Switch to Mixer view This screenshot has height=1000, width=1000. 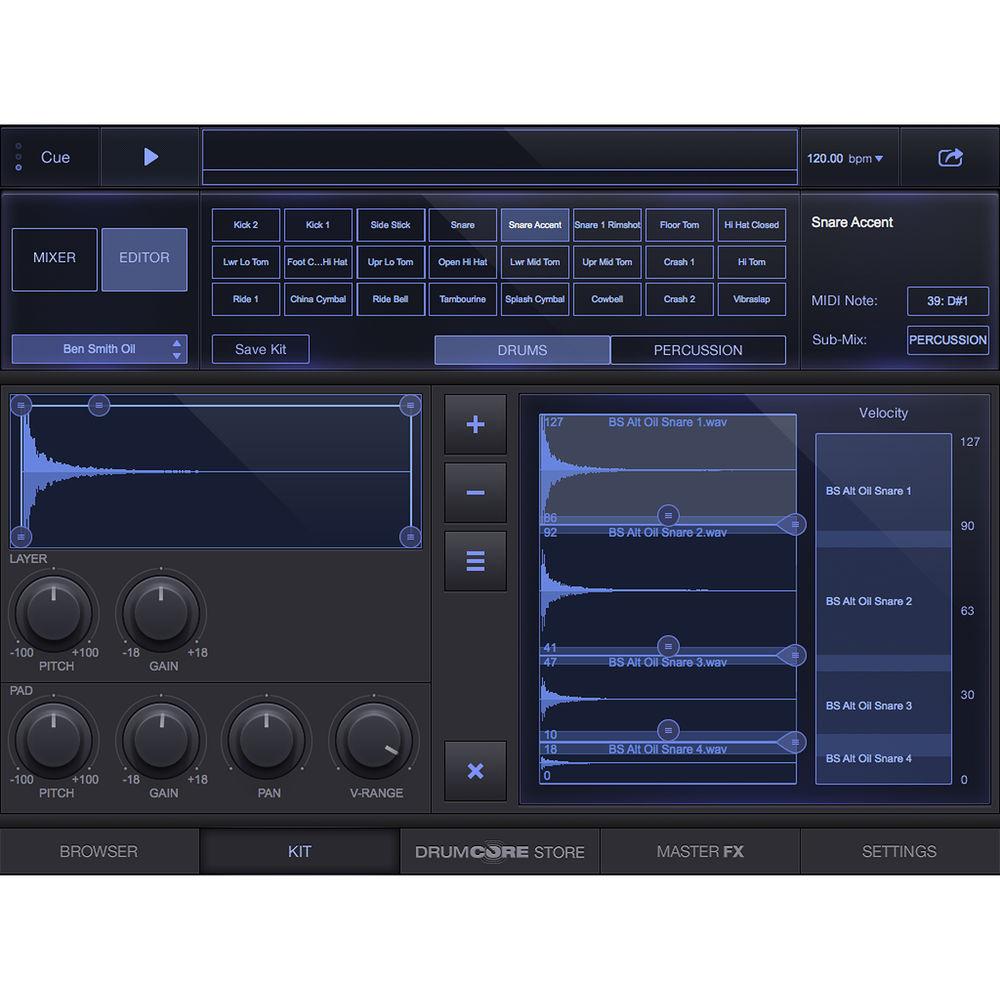pyautogui.click(x=54, y=258)
